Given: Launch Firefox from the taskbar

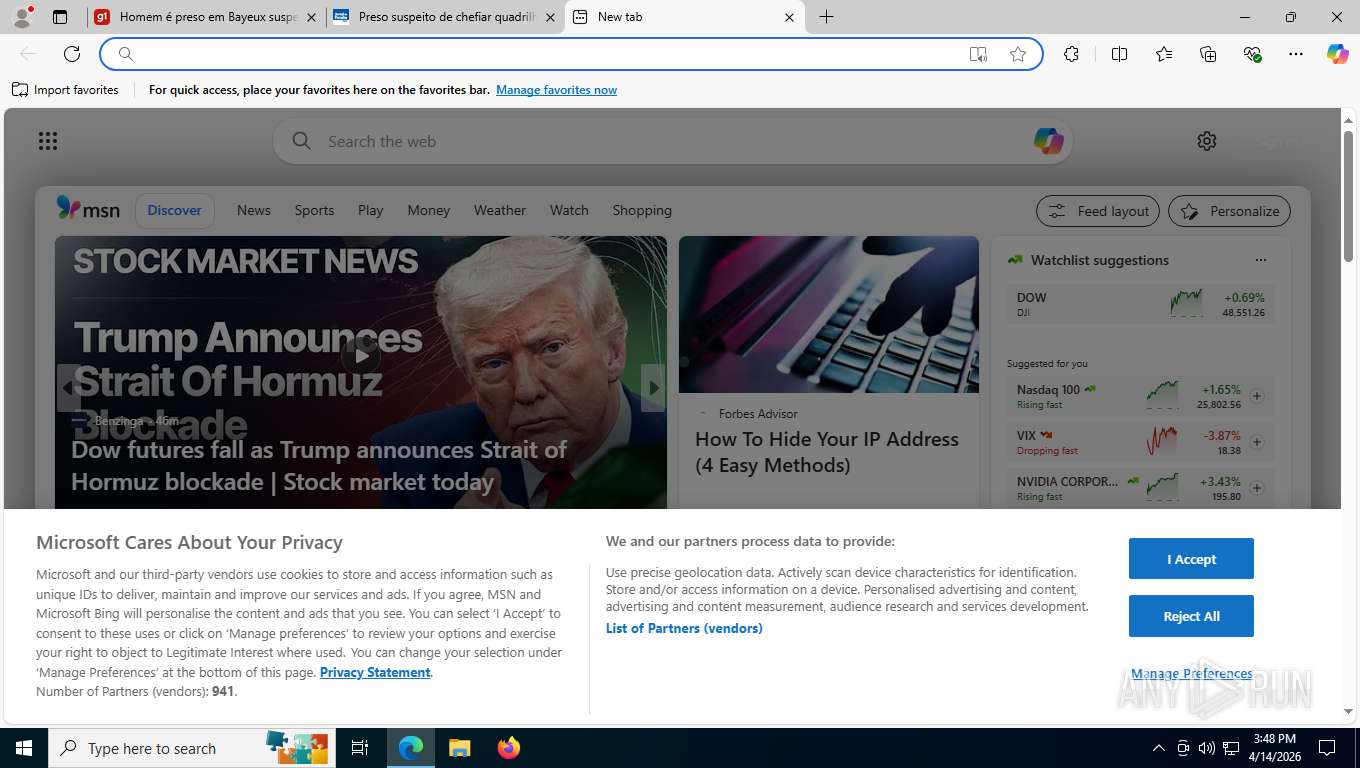Looking at the screenshot, I should point(509,748).
